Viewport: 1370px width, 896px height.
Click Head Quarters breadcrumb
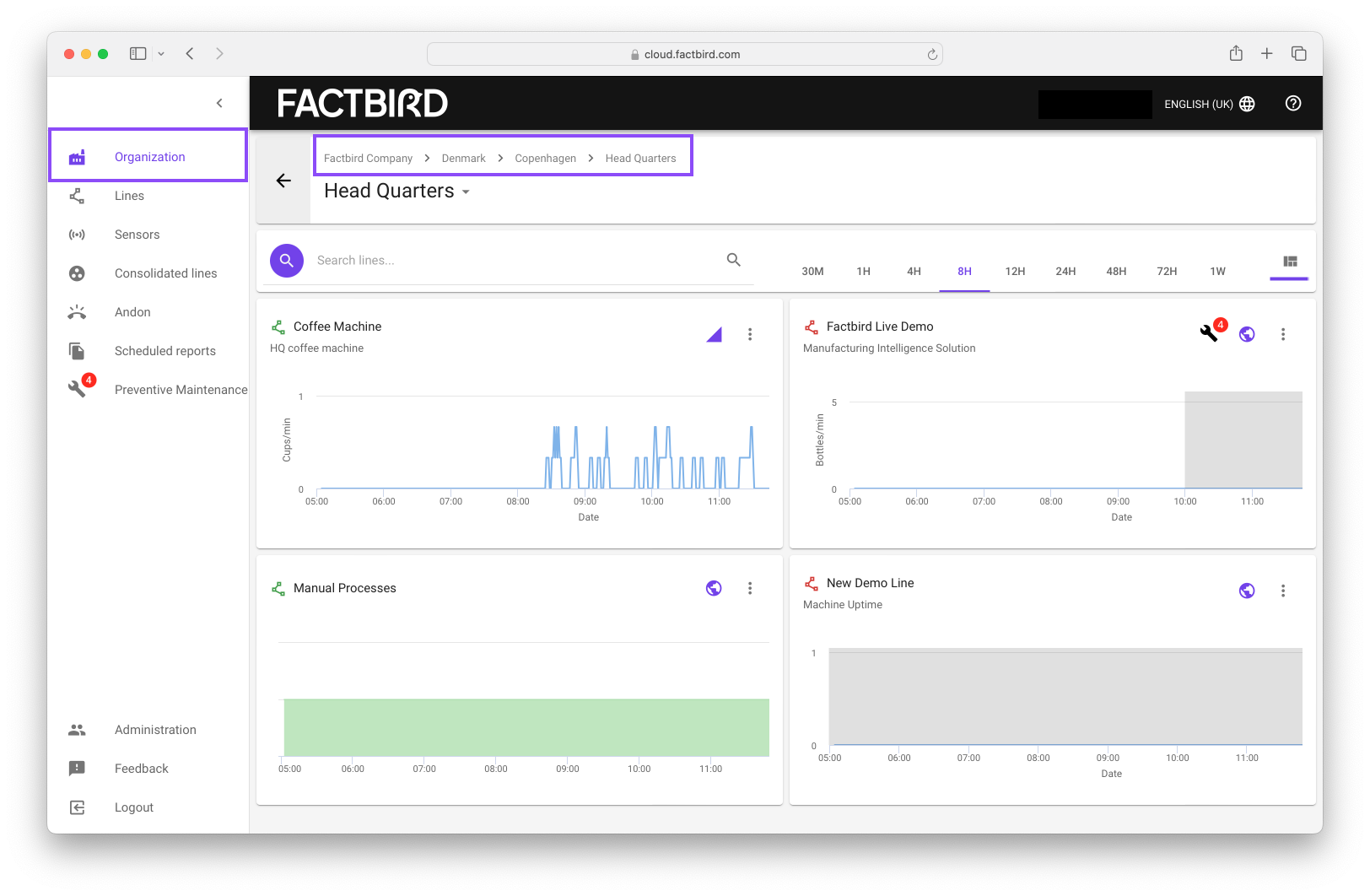(640, 158)
